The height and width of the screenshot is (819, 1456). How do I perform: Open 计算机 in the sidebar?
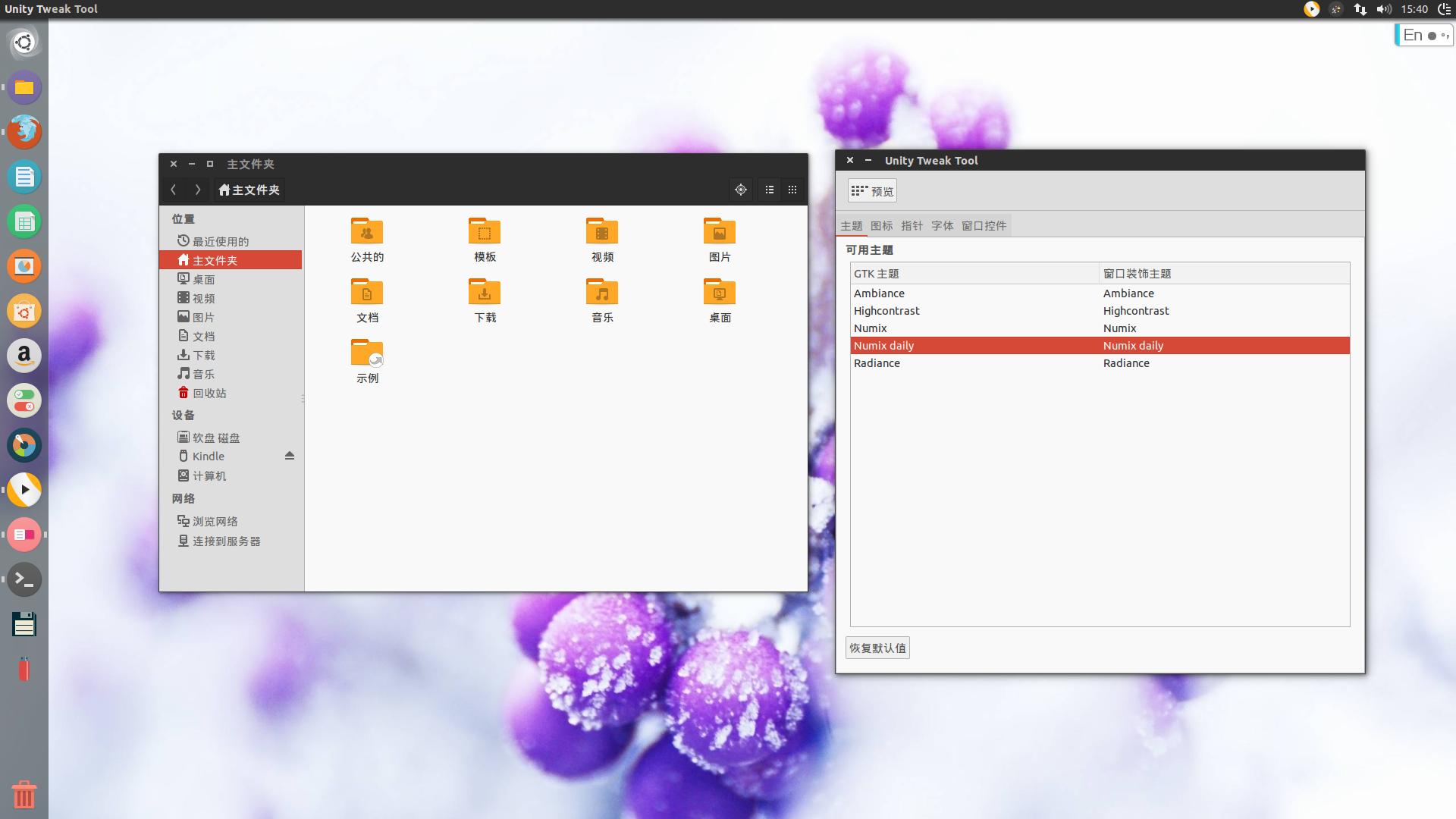pos(231,475)
